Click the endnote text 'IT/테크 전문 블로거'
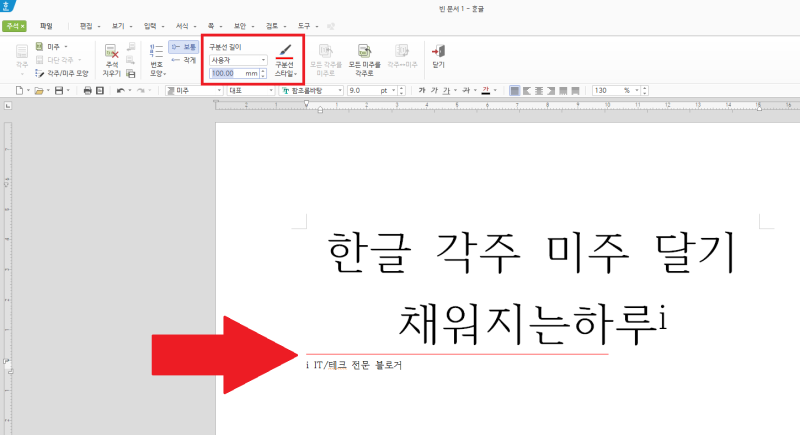The image size is (800, 435). [x=358, y=365]
